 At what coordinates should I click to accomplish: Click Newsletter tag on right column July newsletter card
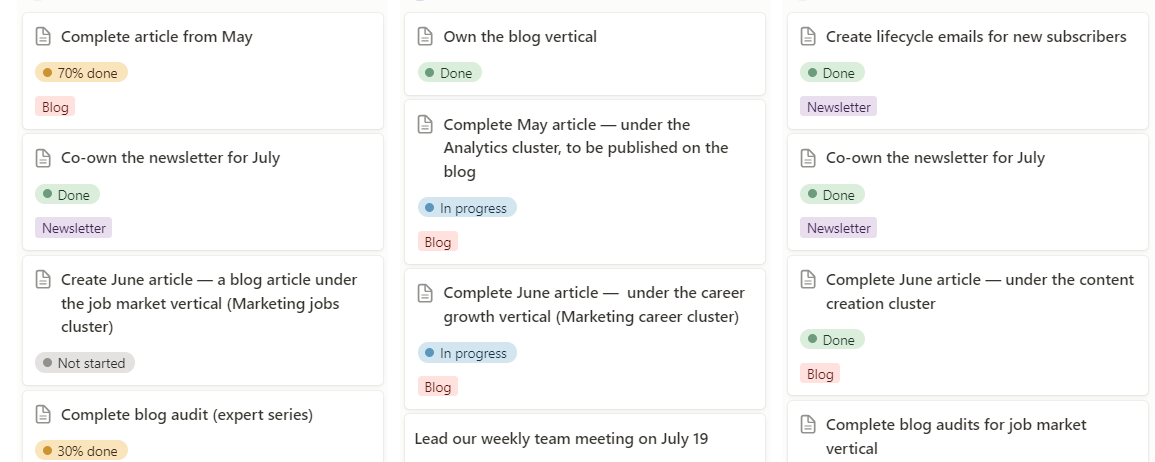tap(838, 228)
